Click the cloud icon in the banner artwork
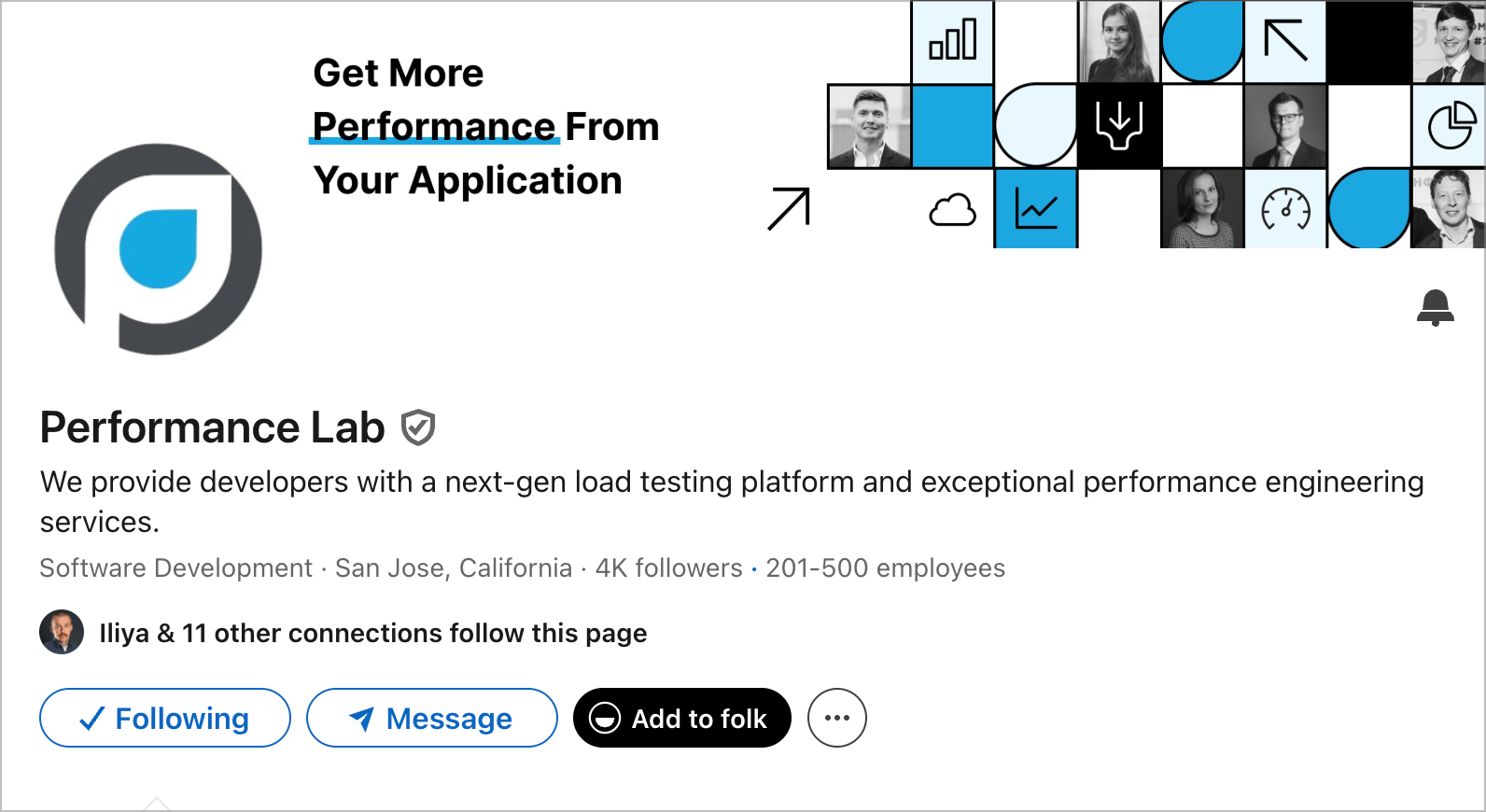 [x=953, y=211]
